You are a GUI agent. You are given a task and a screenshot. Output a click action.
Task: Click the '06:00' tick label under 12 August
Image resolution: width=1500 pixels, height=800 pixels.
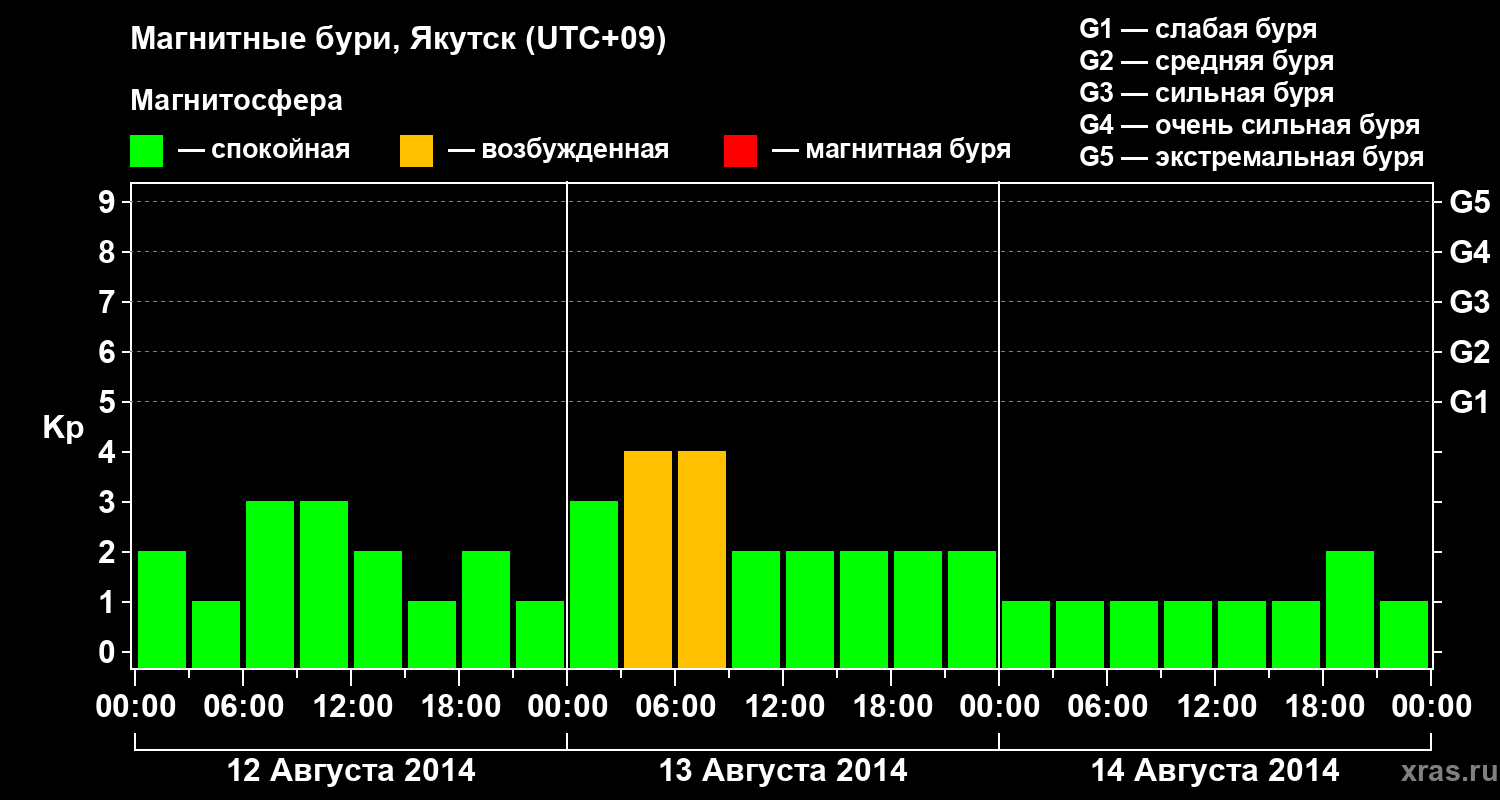pos(243,707)
